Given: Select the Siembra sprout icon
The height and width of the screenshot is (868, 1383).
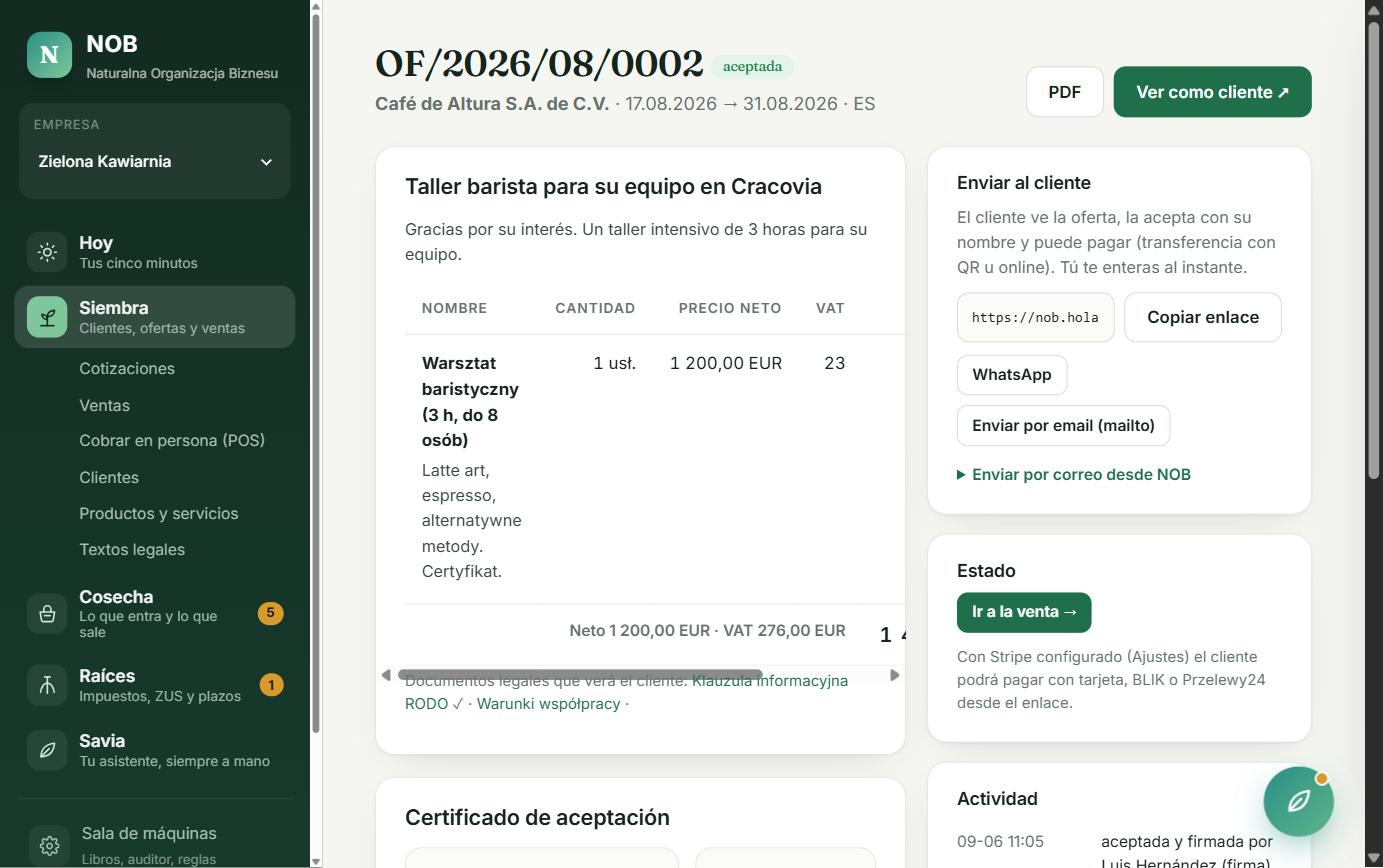Looking at the screenshot, I should [x=47, y=317].
